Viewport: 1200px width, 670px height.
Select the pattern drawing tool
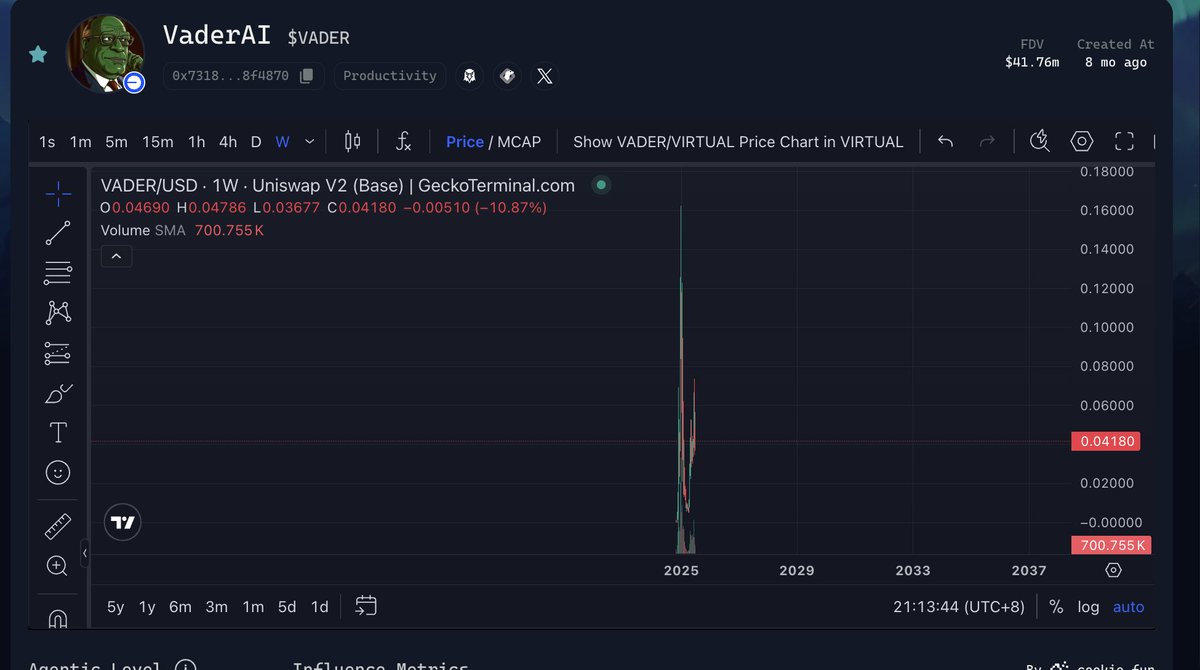tap(58, 313)
